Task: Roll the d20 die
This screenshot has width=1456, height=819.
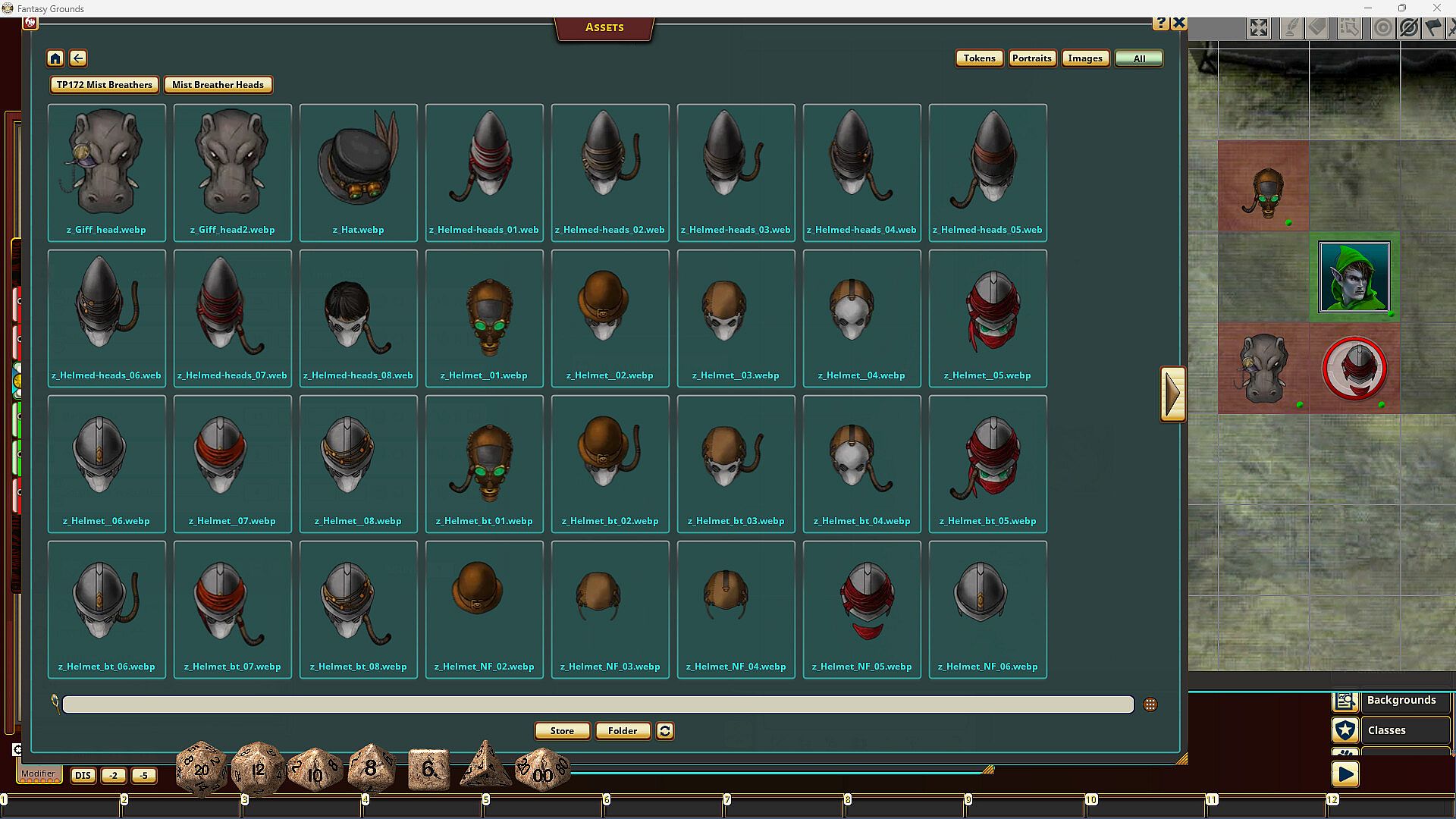Action: coord(202,769)
